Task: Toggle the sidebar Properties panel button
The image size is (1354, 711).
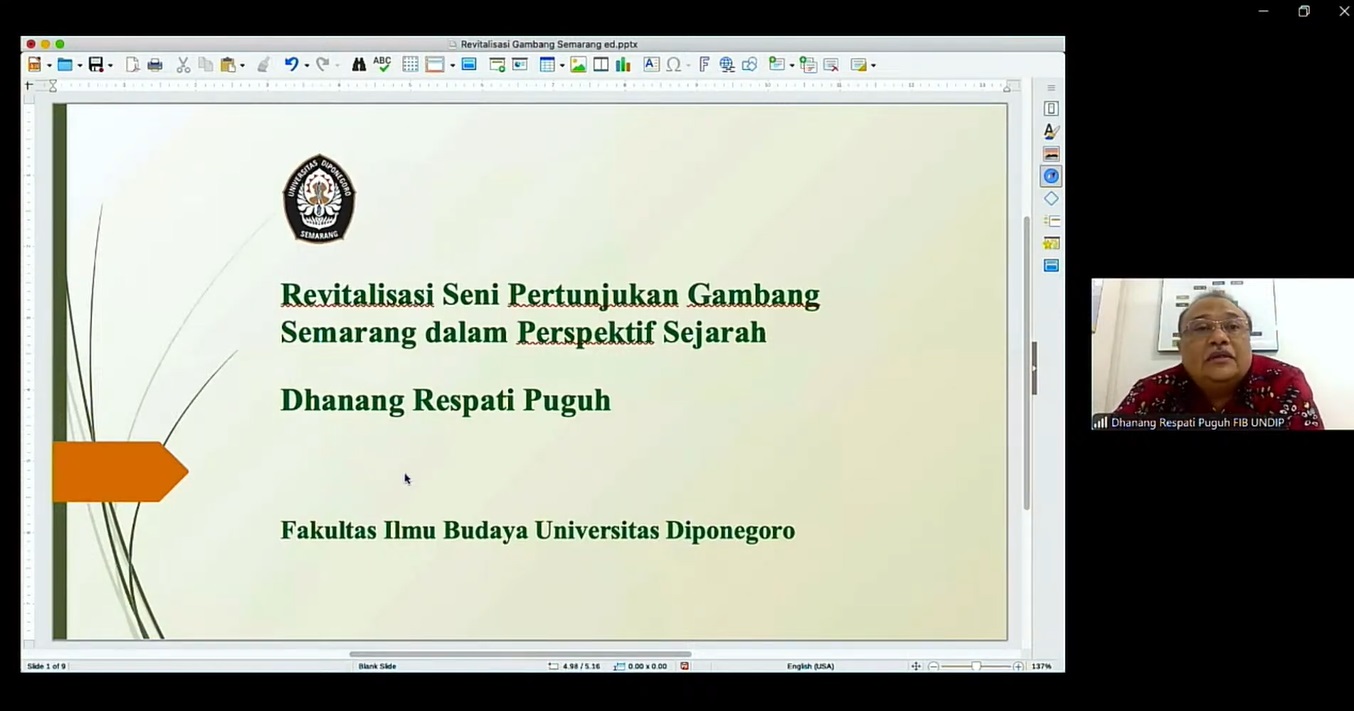Action: pos(1051,109)
